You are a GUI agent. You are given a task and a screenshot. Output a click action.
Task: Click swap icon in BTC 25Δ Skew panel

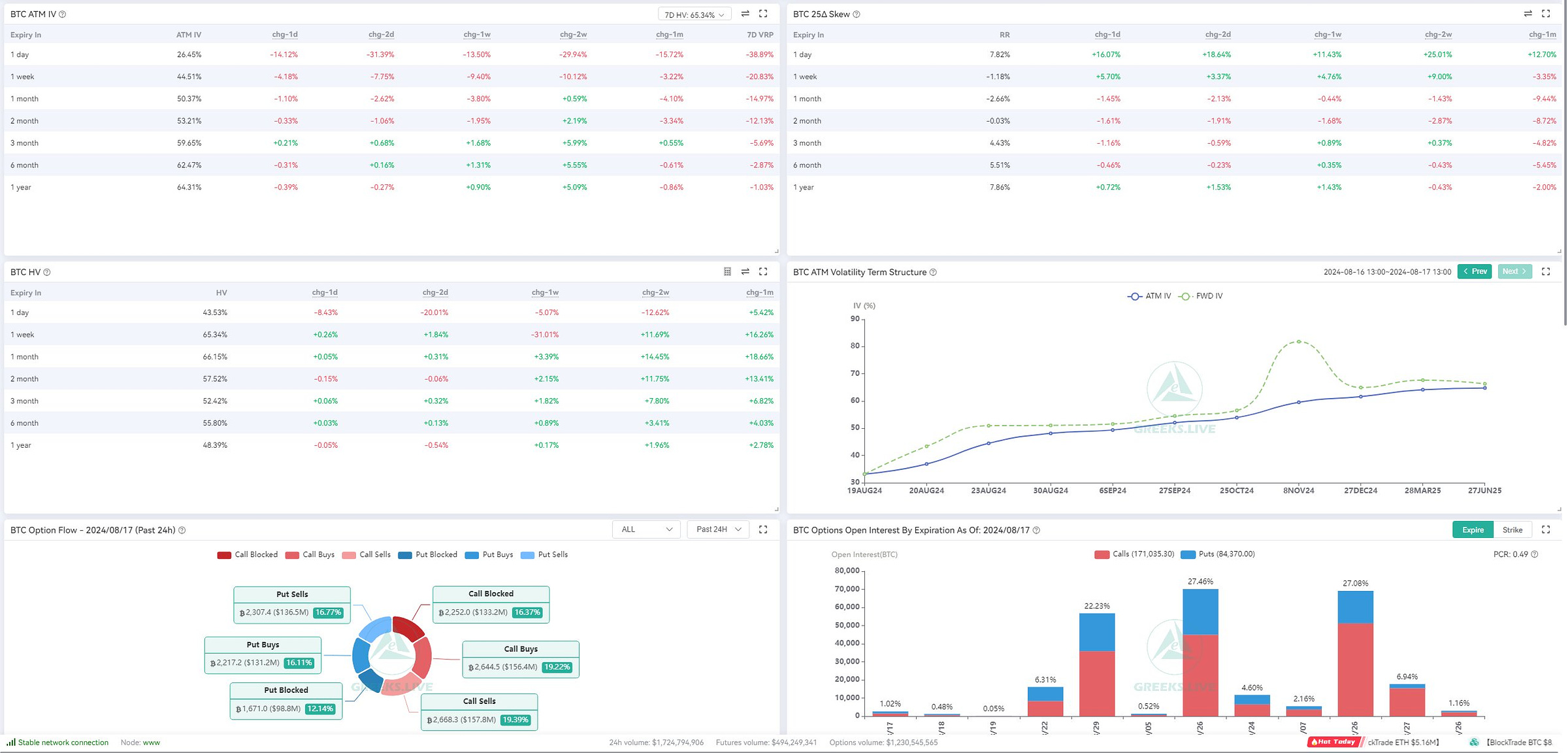[1527, 14]
